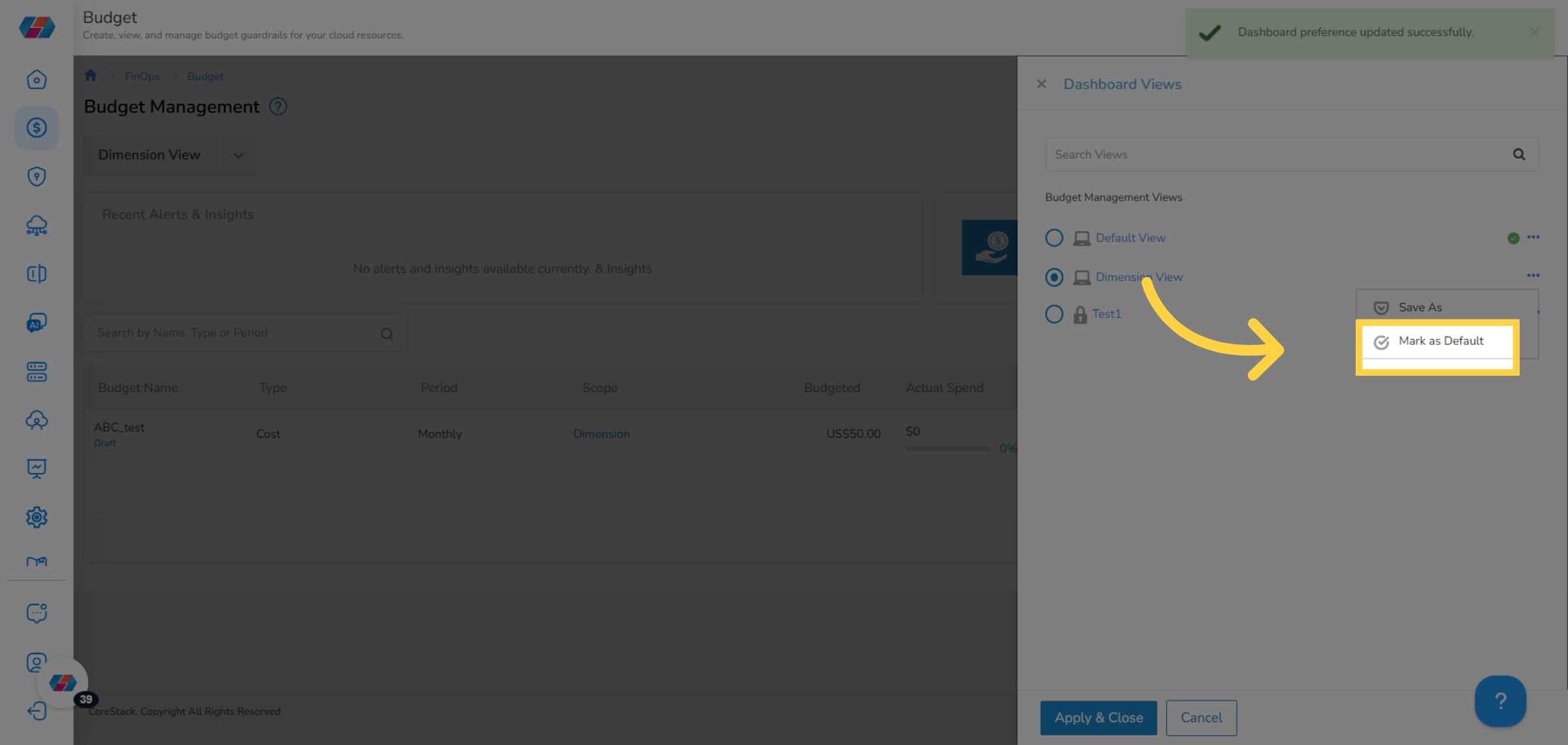Click the search magnifier in Search Views

point(1519,154)
